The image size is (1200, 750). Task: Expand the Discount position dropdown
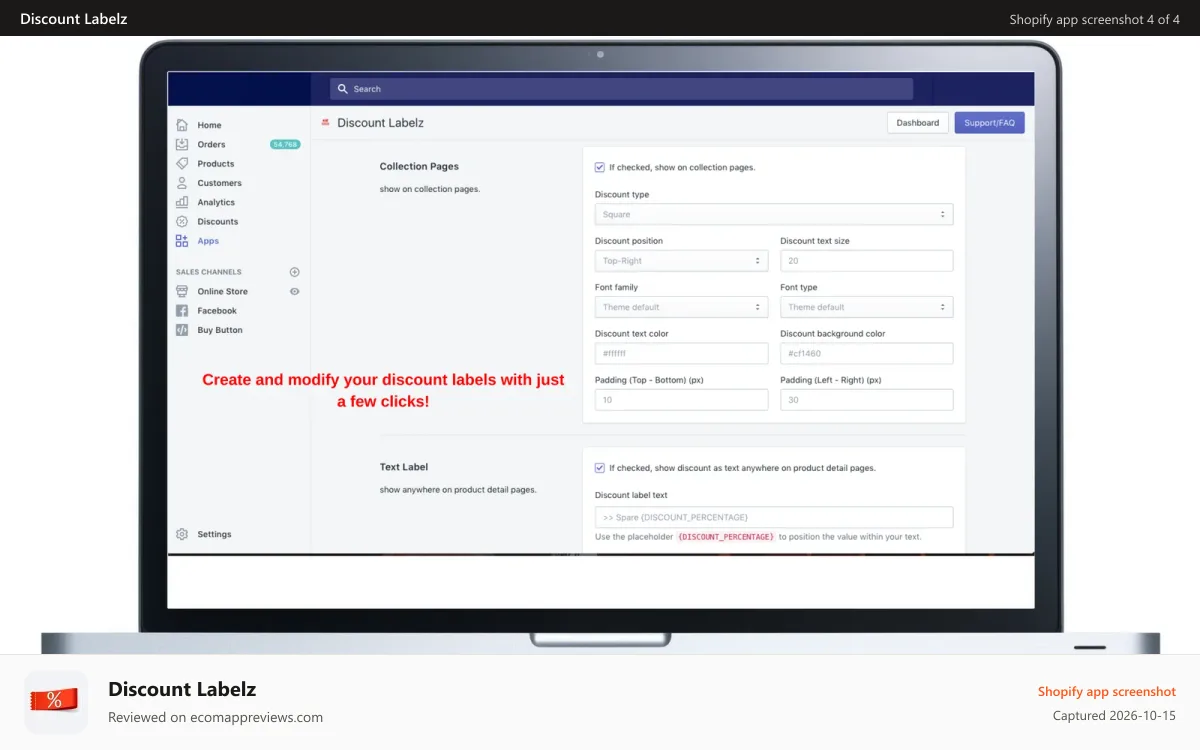(682, 261)
